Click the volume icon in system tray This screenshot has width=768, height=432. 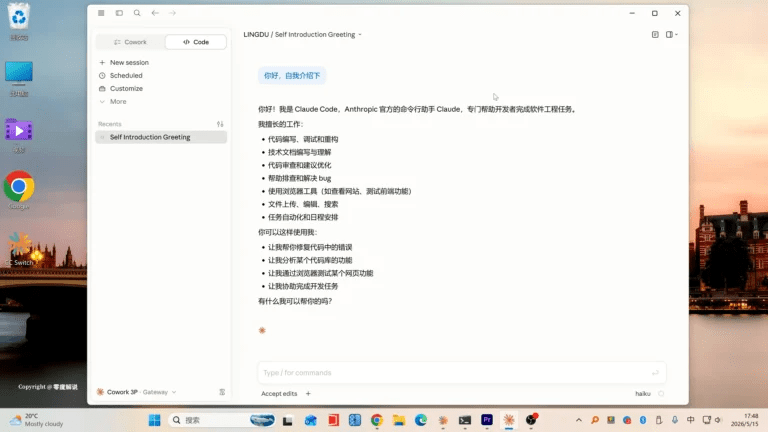[x=718, y=420]
